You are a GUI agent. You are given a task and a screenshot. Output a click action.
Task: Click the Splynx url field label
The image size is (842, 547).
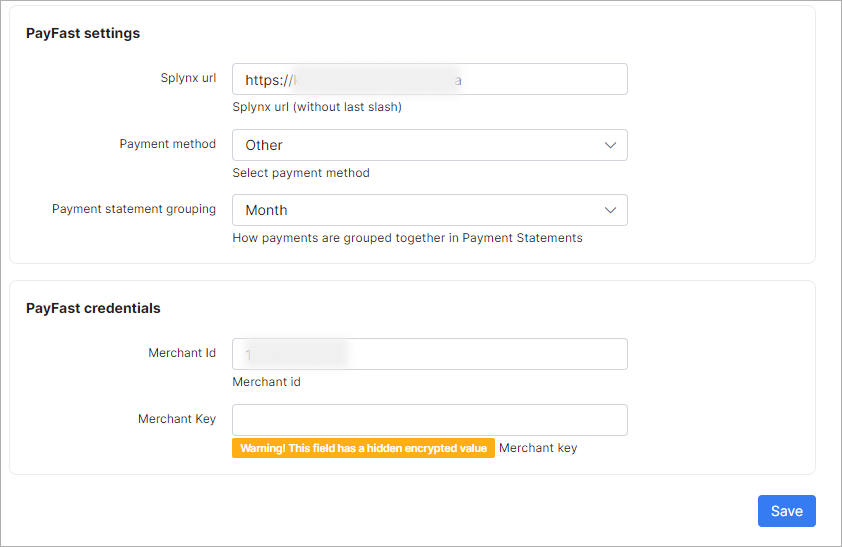pos(188,78)
